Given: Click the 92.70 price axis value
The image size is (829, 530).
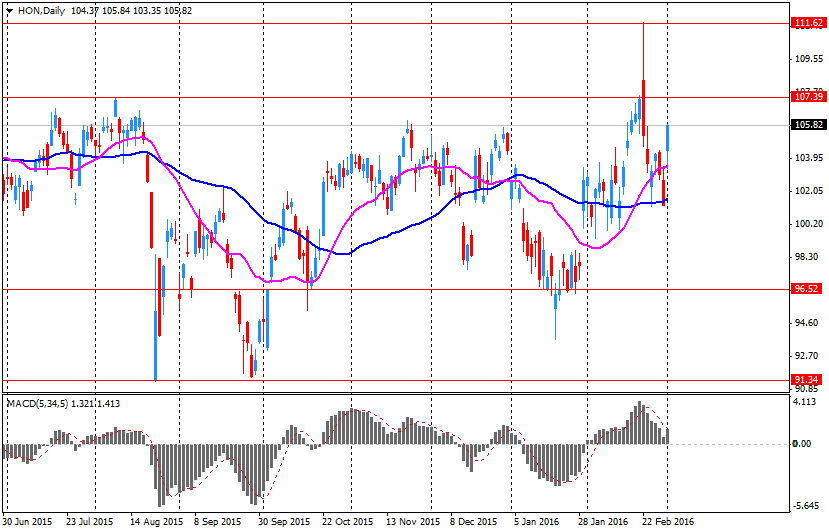Looking at the screenshot, I should pyautogui.click(x=806, y=355).
